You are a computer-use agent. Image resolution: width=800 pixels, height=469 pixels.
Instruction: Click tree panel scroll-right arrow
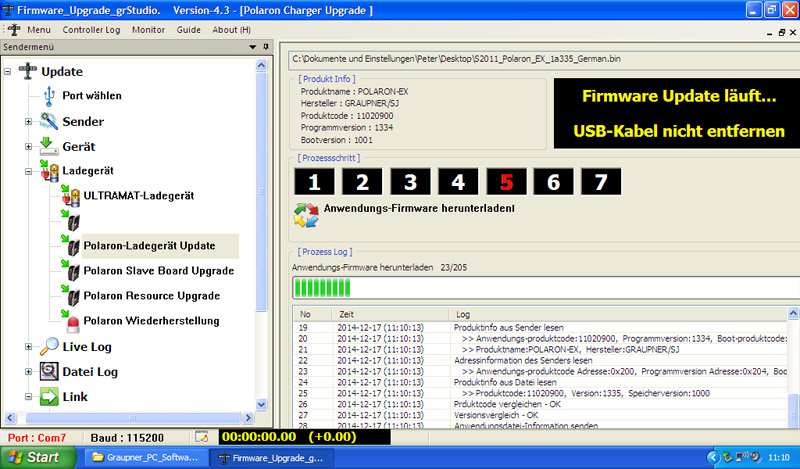pyautogui.click(x=248, y=417)
